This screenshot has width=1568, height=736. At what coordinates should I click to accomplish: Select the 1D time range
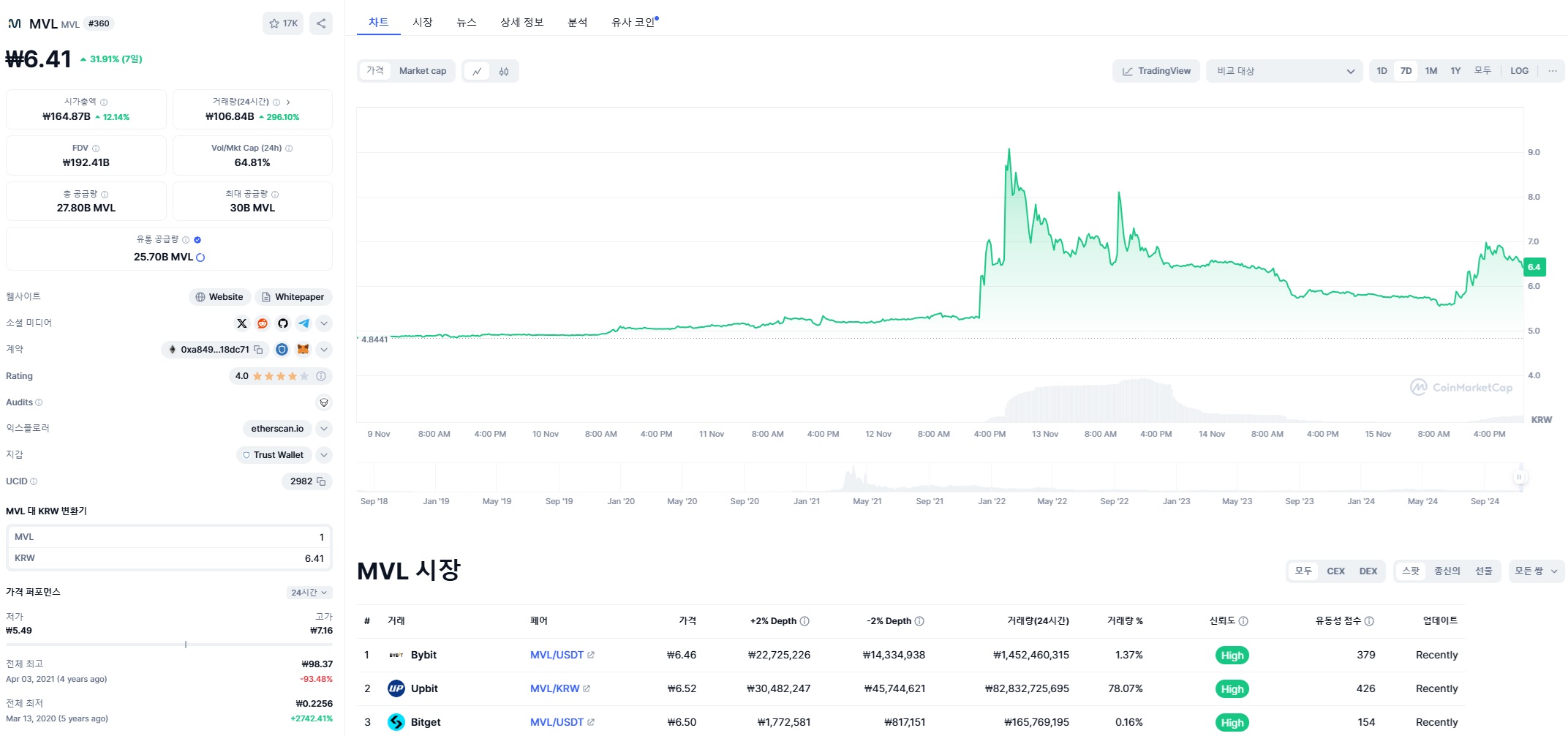pyautogui.click(x=1382, y=71)
